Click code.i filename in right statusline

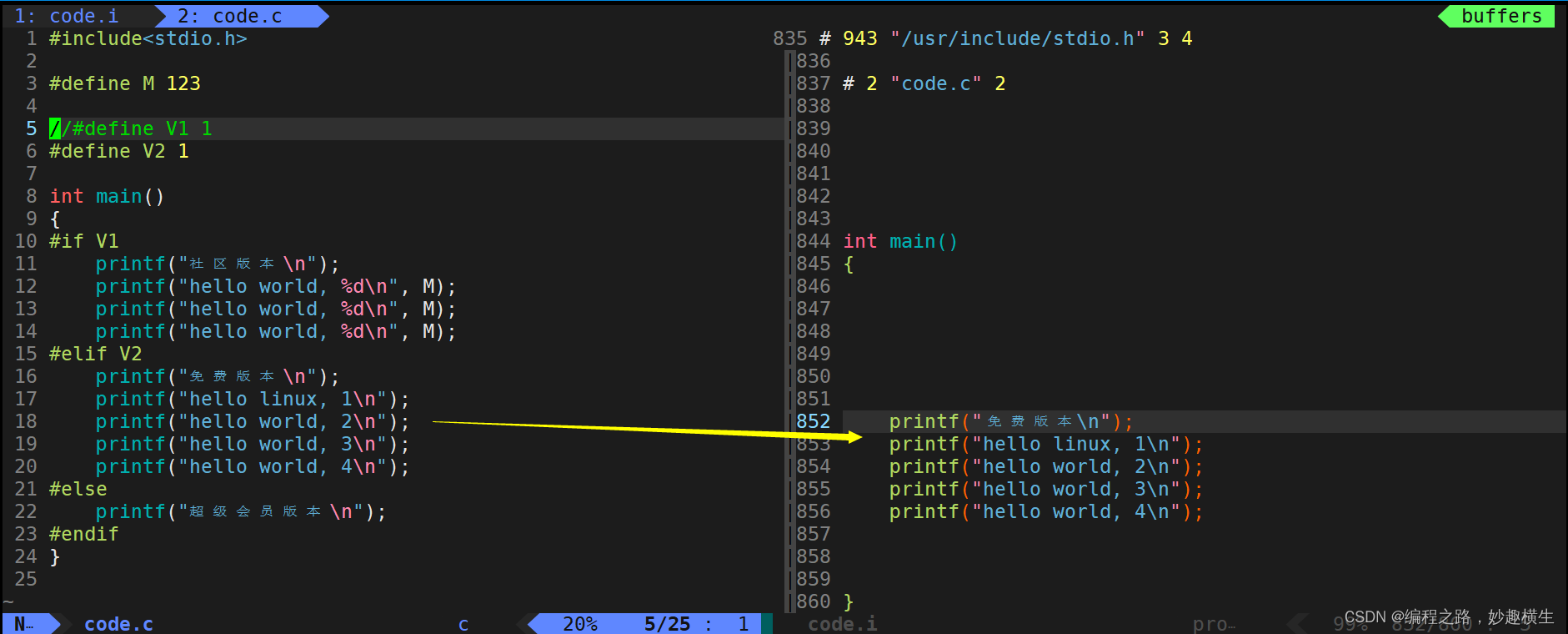[x=842, y=623]
